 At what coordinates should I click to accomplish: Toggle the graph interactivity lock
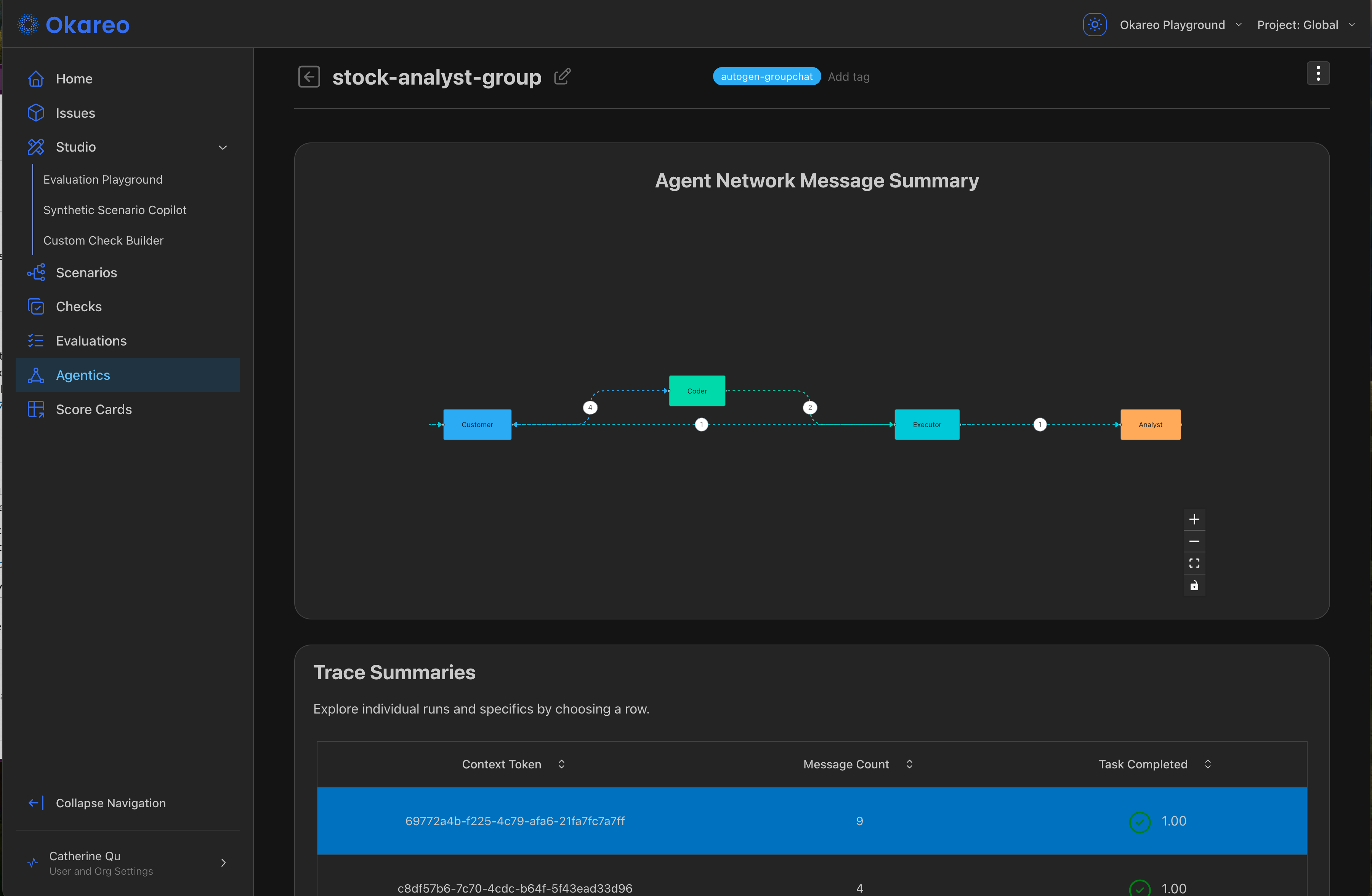click(1194, 586)
